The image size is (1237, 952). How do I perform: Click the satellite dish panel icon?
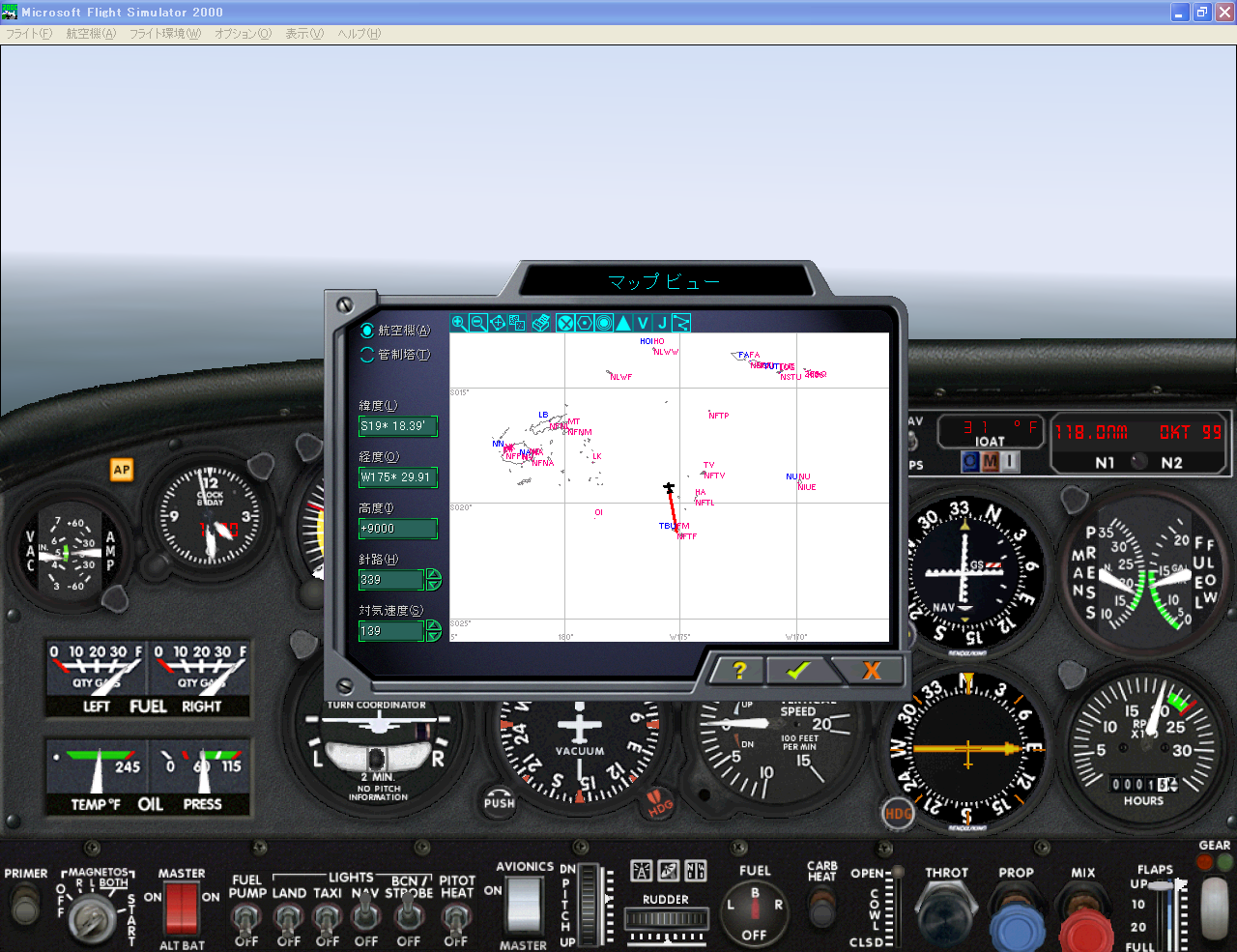pyautogui.click(x=669, y=871)
